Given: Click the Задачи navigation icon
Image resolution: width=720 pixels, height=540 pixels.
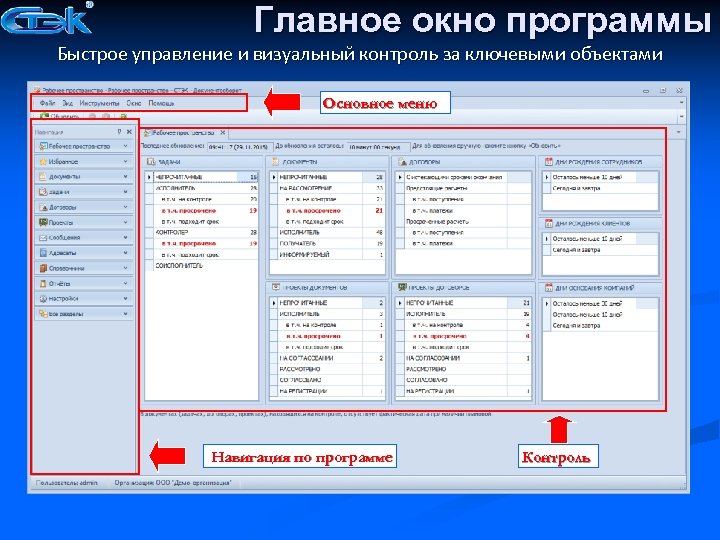Looking at the screenshot, I should point(43,192).
